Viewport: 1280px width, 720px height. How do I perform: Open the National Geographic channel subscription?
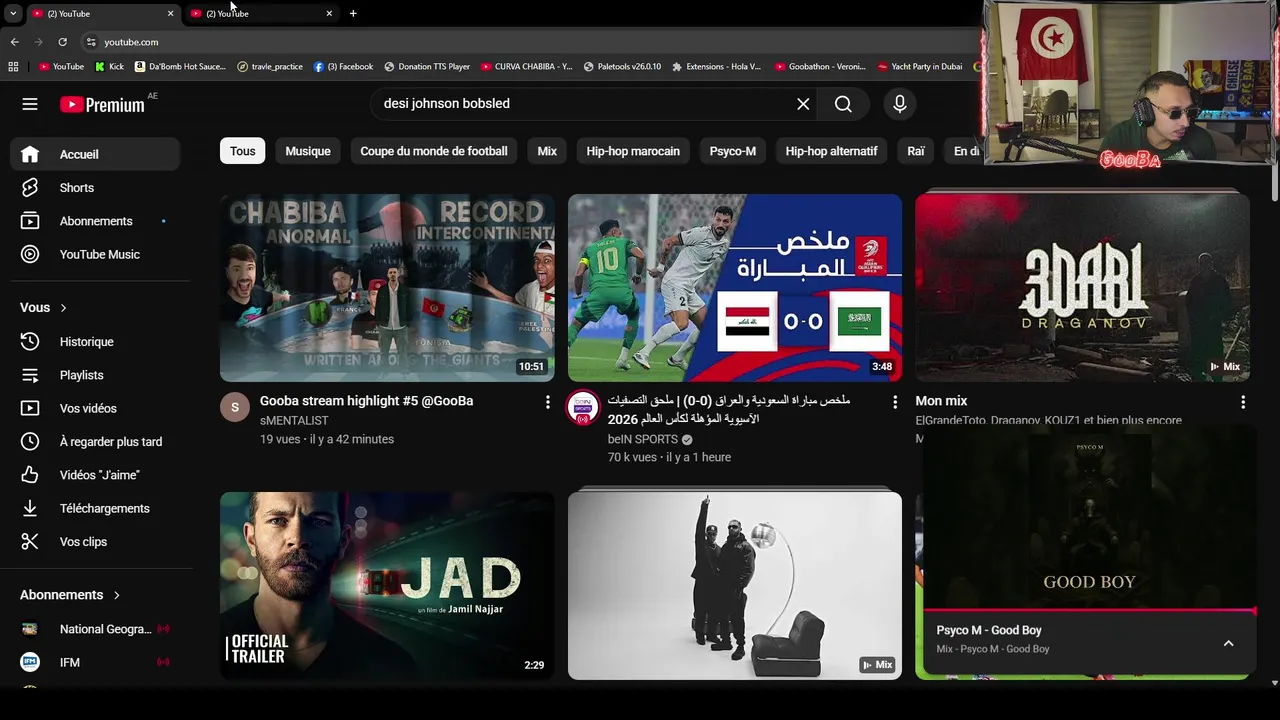click(95, 629)
